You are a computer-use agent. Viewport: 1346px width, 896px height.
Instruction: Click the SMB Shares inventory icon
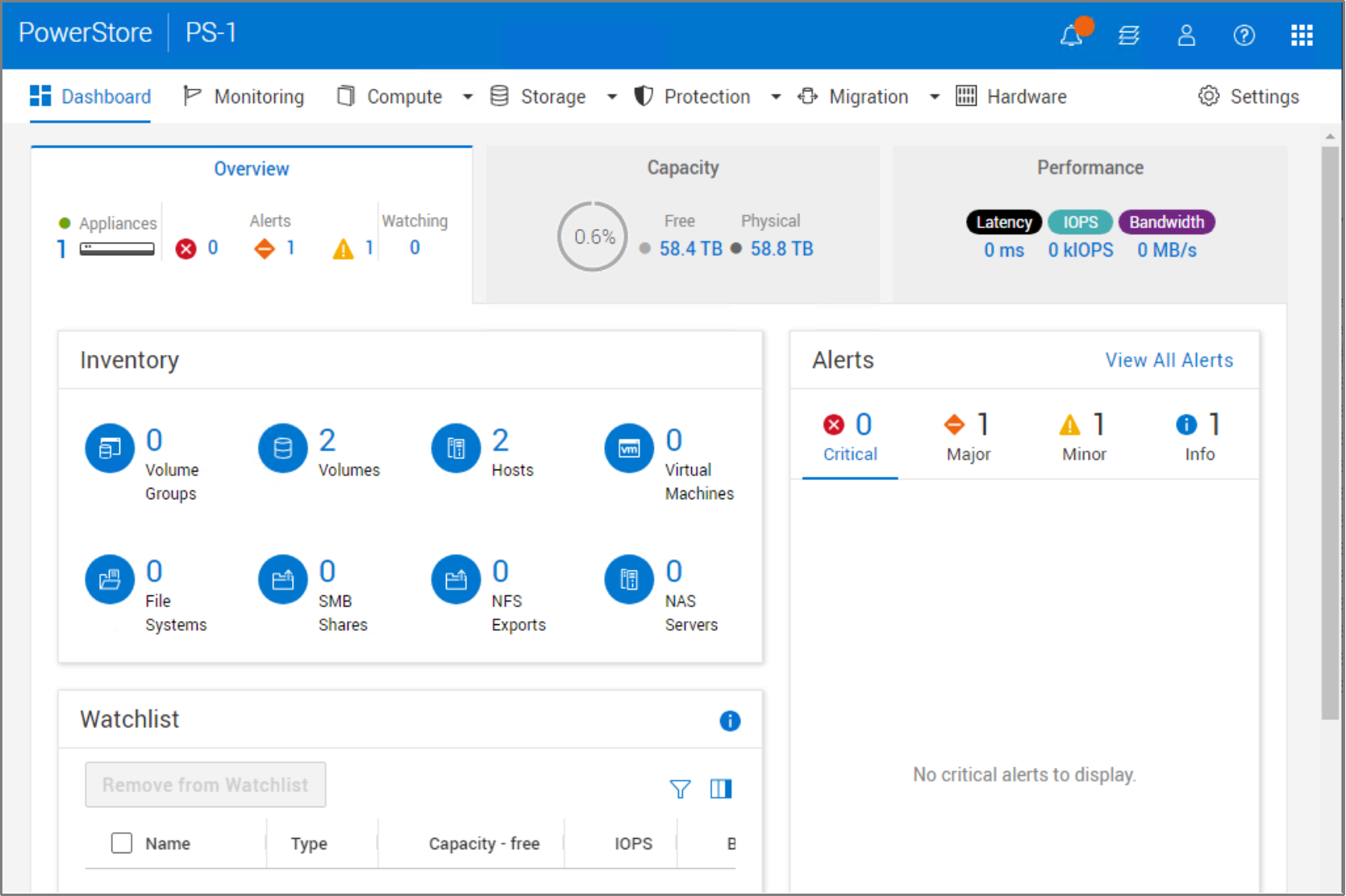[283, 579]
